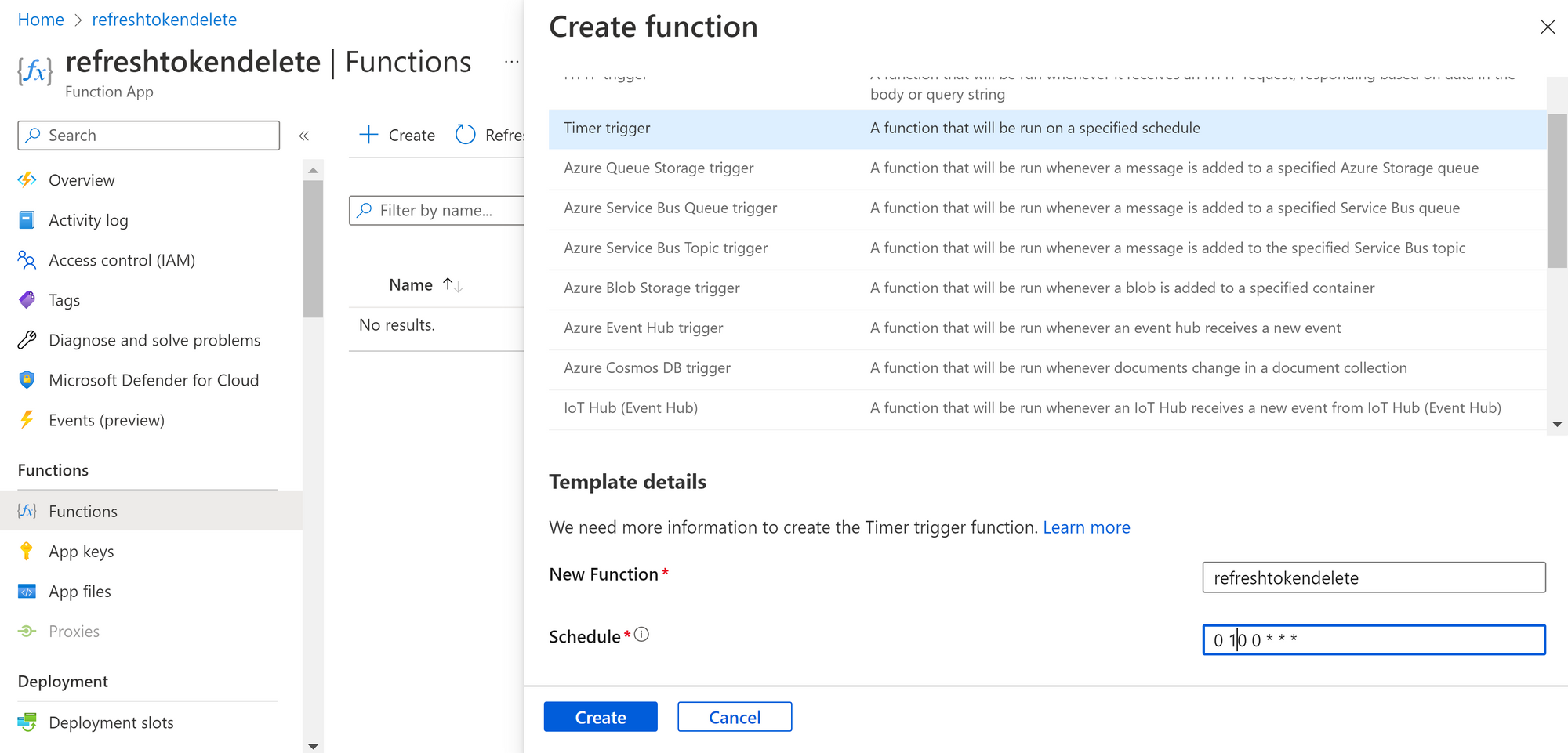Click the Refresh circular arrow icon
Viewport: 1568px width, 753px height.
point(466,135)
